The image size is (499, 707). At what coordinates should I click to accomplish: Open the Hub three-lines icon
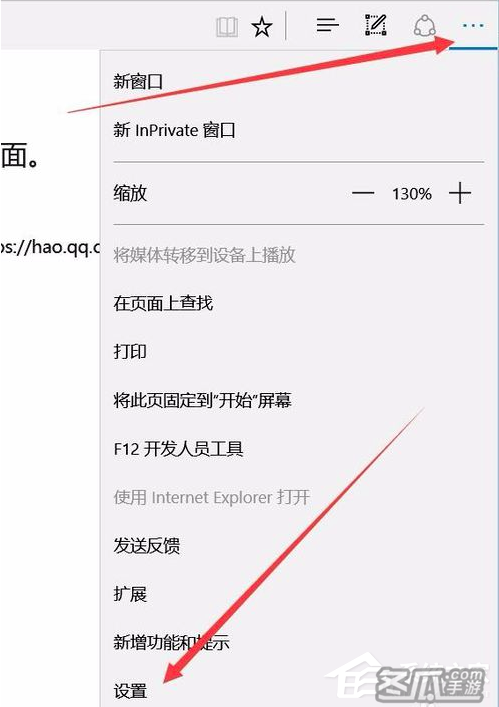point(327,25)
